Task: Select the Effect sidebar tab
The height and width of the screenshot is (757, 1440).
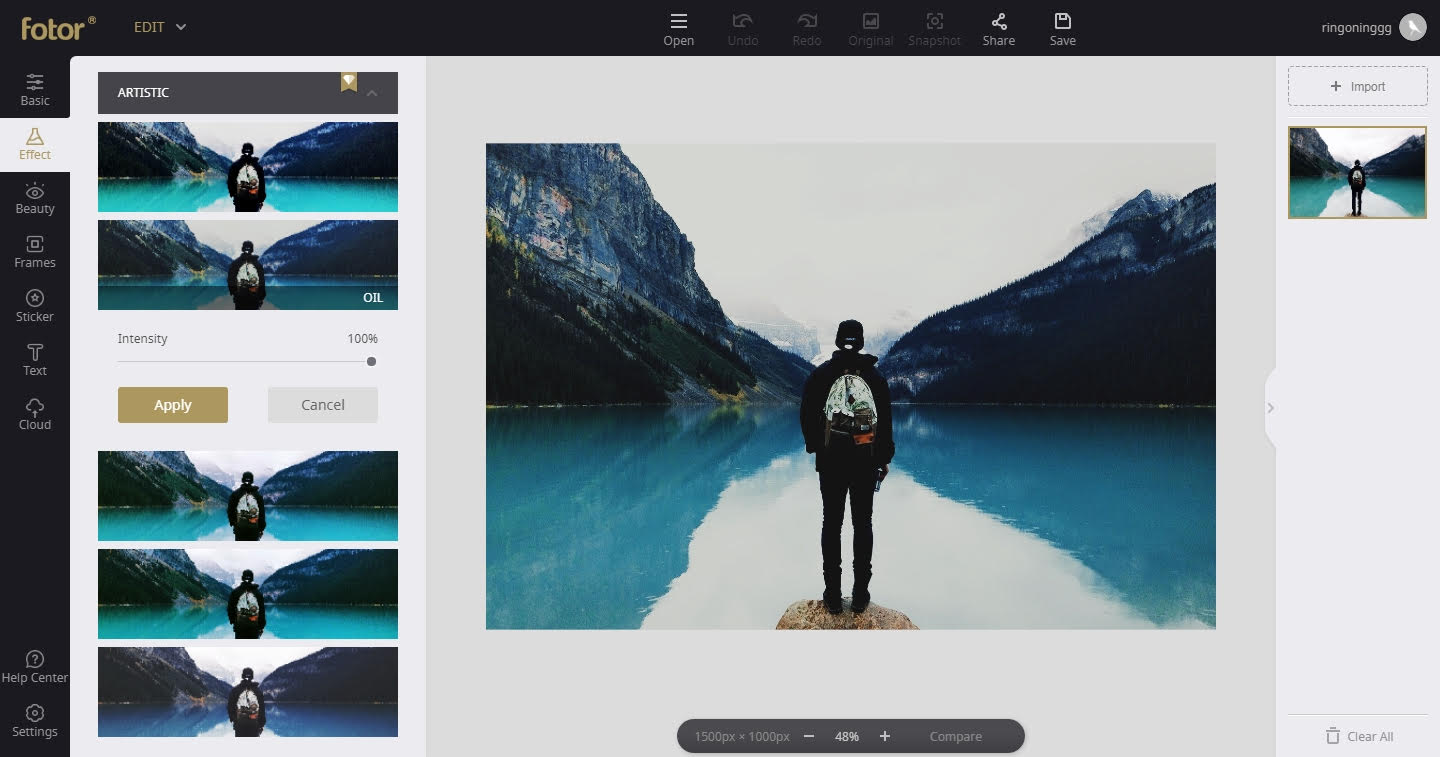Action: [x=35, y=144]
